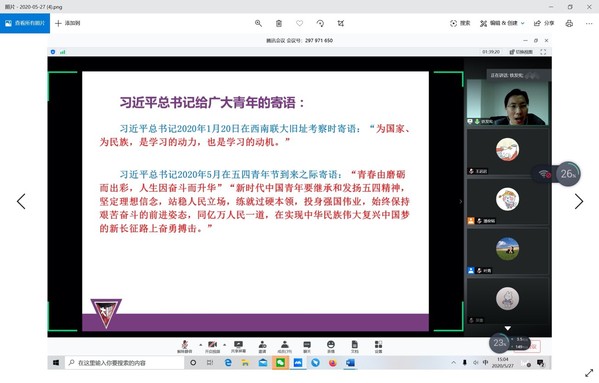Toggle the microphone mute icon in meeting bar
The width and height of the screenshot is (599, 383).
(185, 346)
